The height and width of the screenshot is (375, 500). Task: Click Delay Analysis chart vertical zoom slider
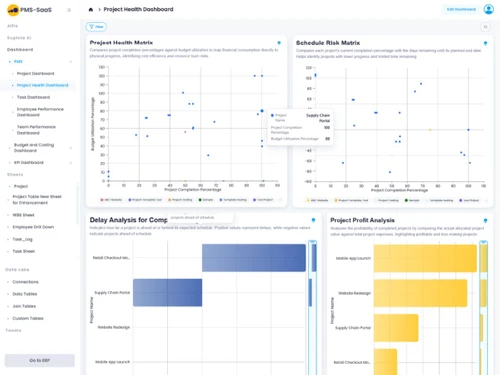(x=312, y=307)
